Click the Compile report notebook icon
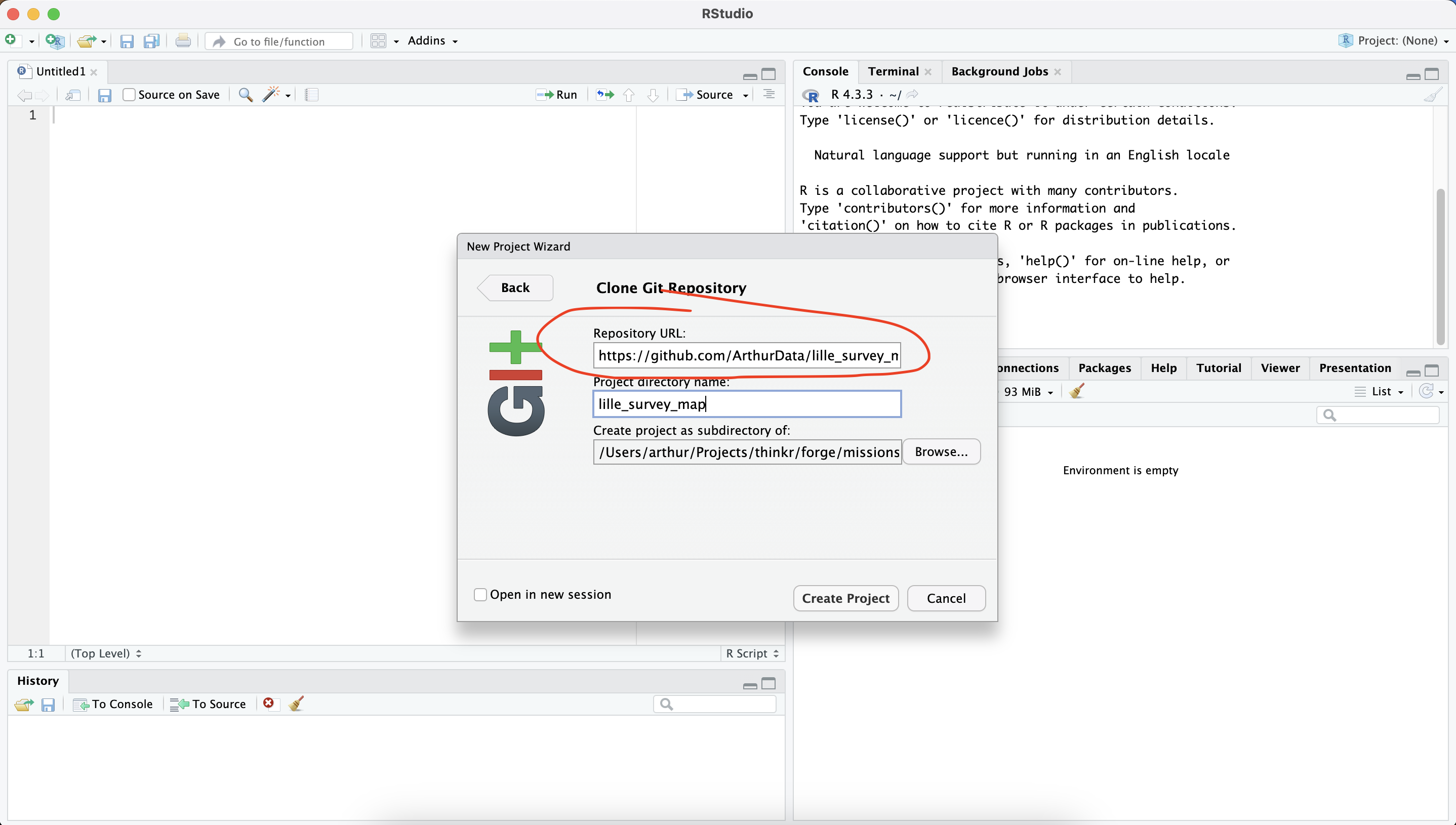Screen dimensions: 1456x825 [x=311, y=95]
